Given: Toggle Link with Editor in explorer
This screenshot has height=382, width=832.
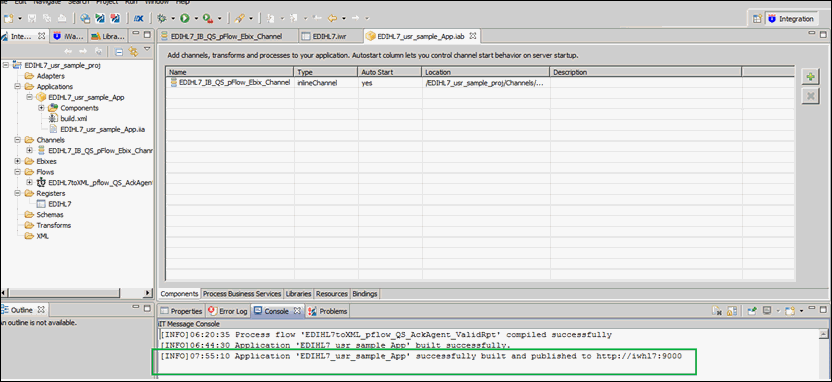Looking at the screenshot, I should [133, 51].
